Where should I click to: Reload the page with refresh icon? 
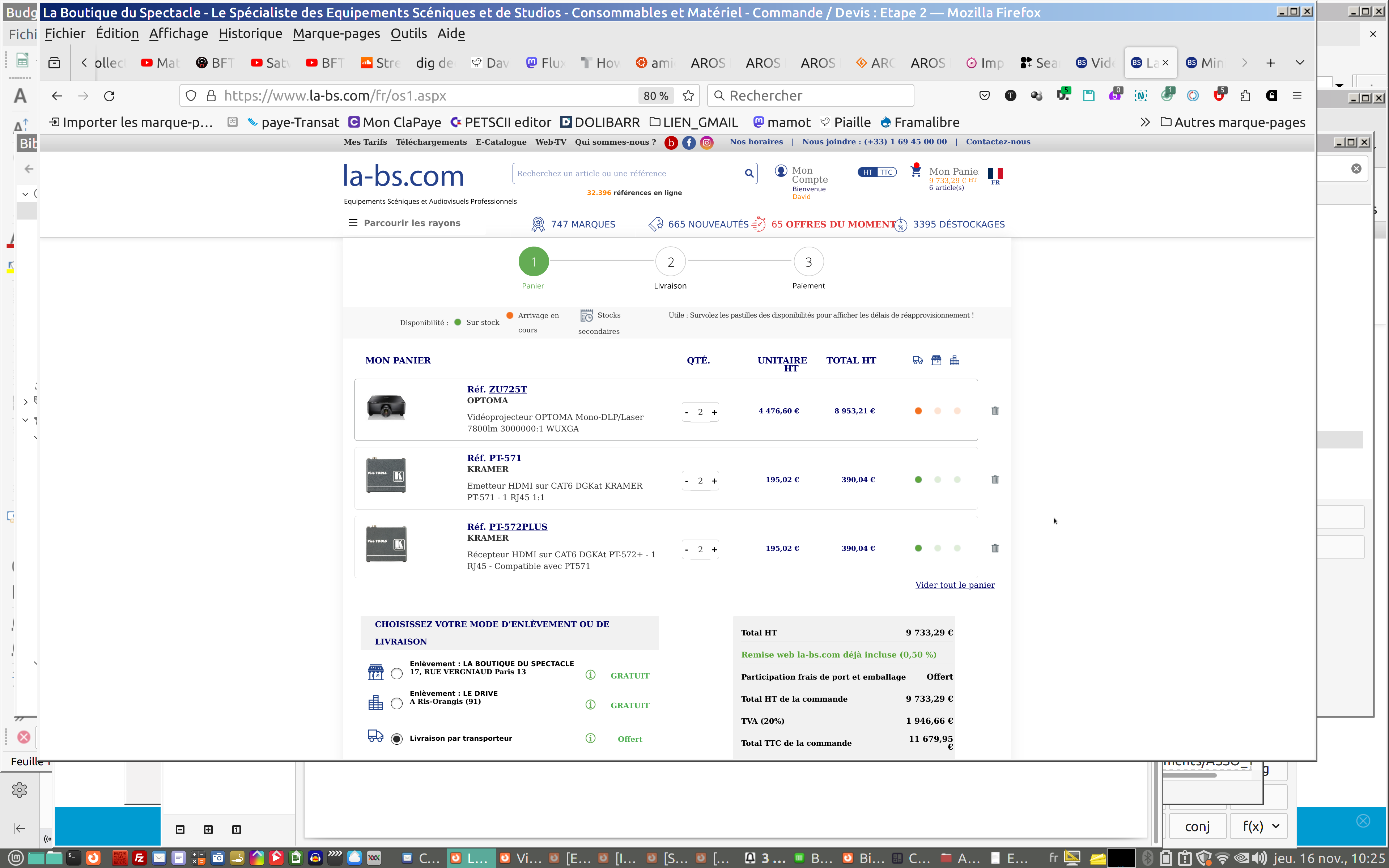pyautogui.click(x=109, y=96)
